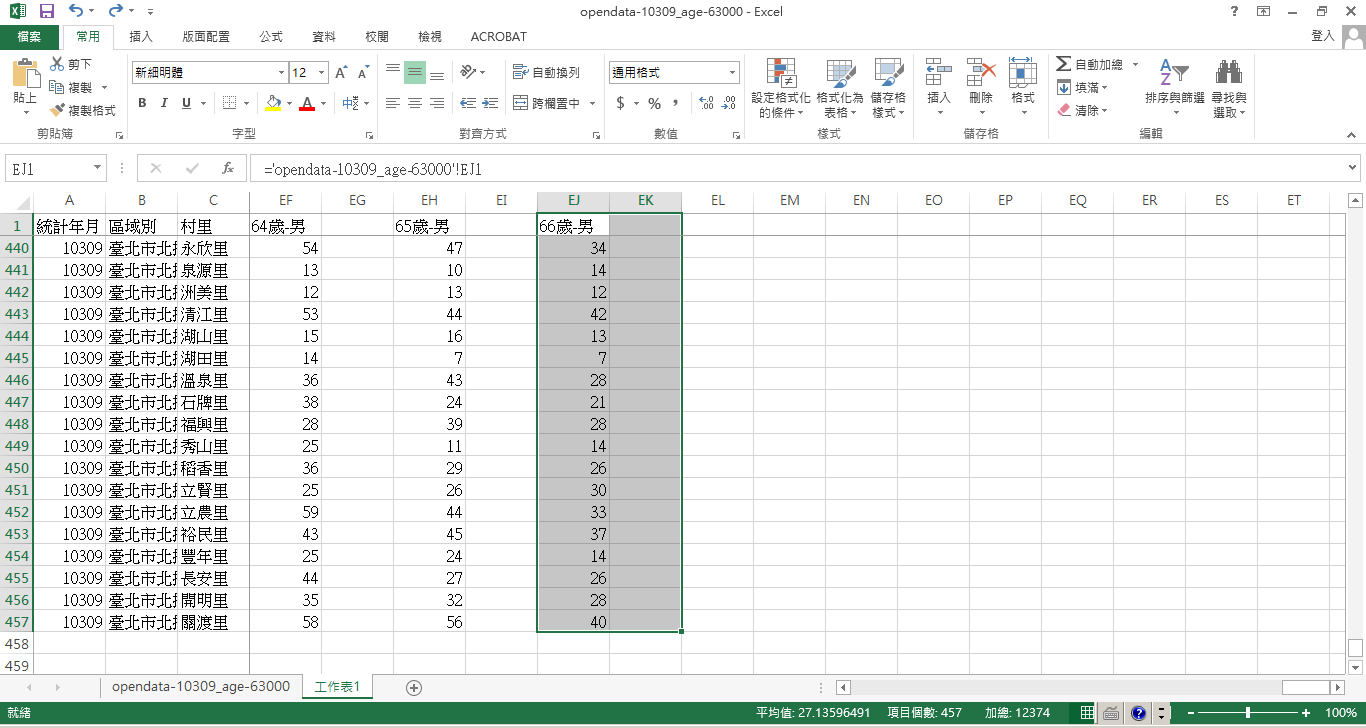Toggle Wrap Text (自動換列)
The height and width of the screenshot is (728, 1366).
546,73
